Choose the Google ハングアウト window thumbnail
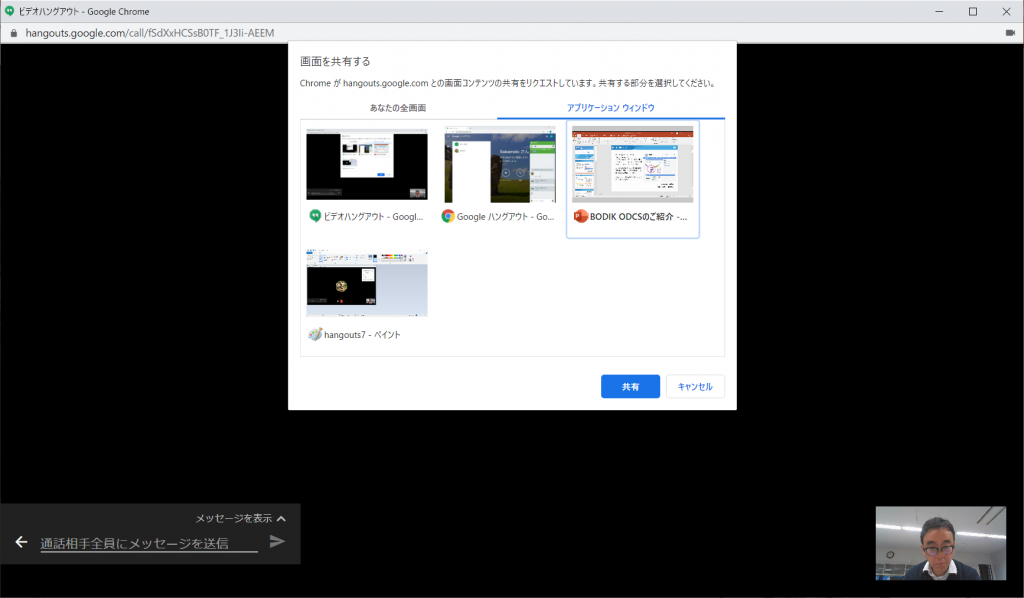Viewport: 1024px width, 598px height. coord(499,164)
